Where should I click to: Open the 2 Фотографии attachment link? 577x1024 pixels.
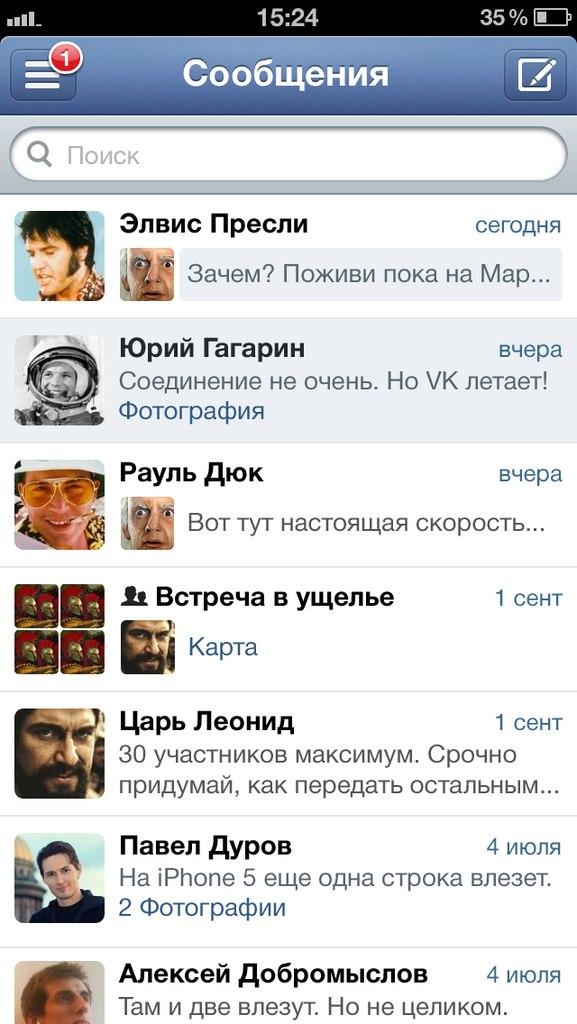coord(202,908)
